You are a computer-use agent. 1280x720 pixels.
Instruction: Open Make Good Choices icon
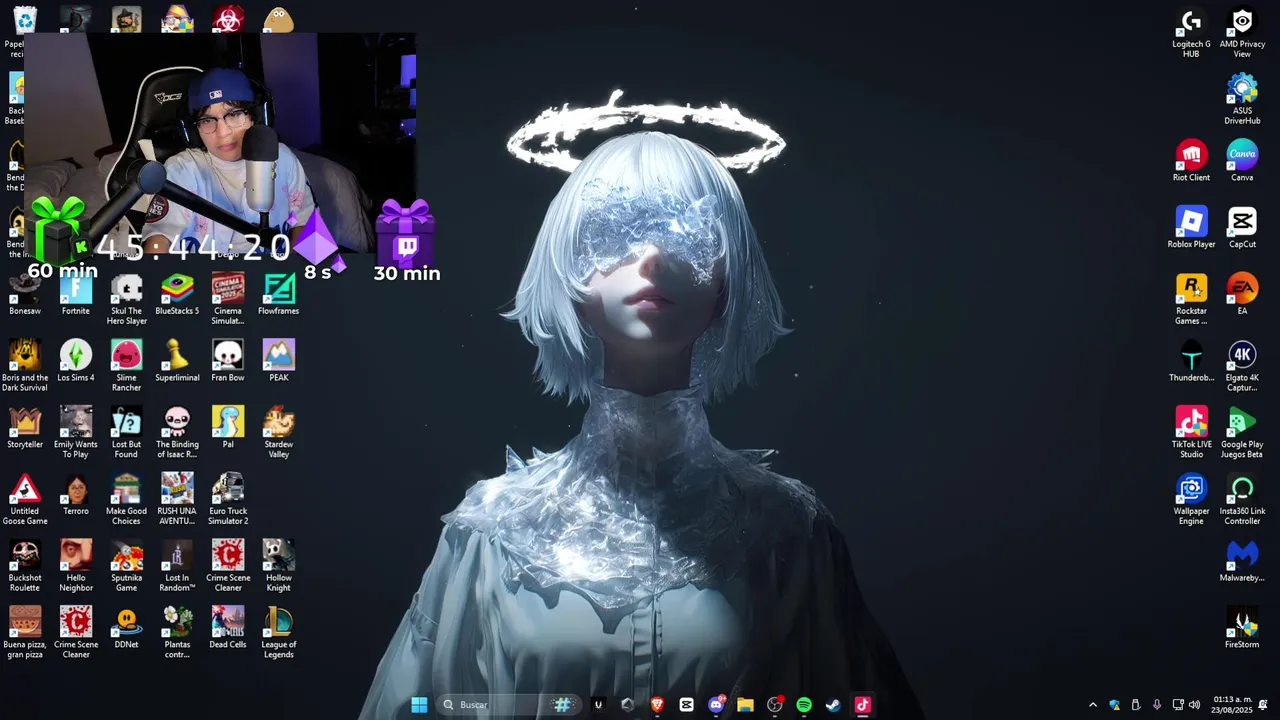point(126,500)
